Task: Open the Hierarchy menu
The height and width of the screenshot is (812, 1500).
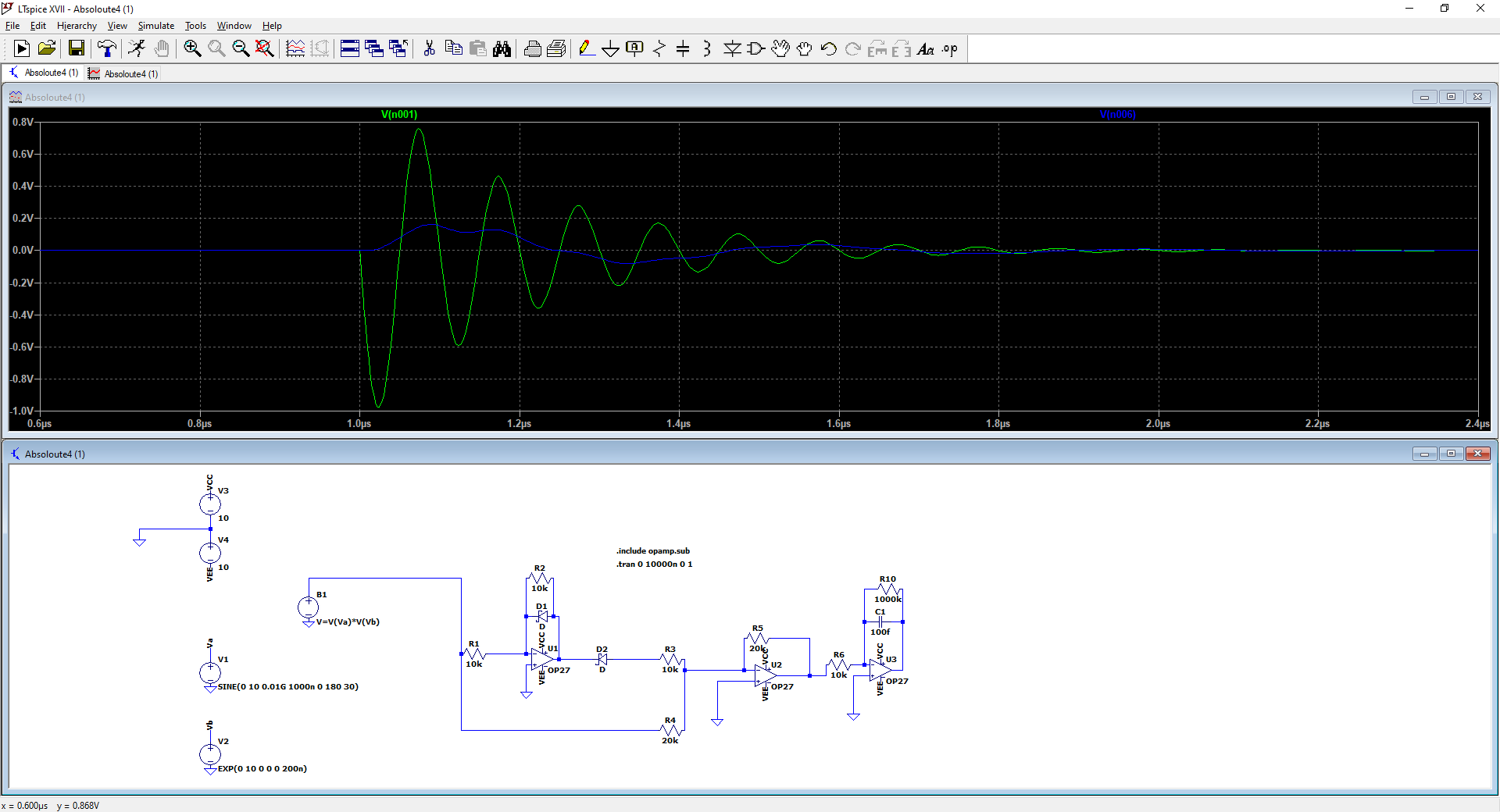Action: point(77,26)
